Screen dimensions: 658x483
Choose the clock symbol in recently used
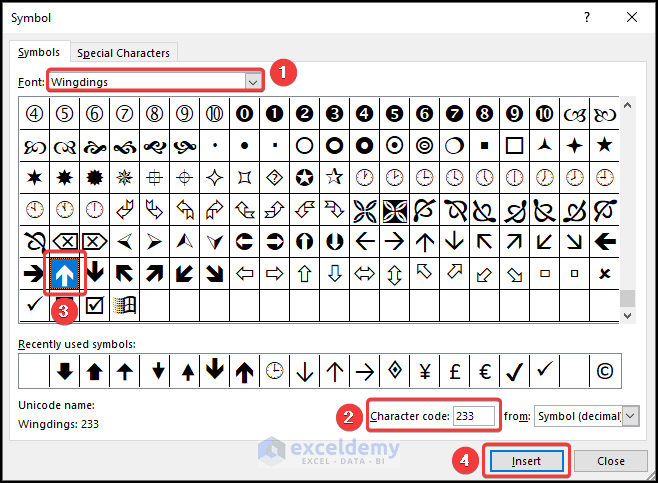click(x=274, y=371)
